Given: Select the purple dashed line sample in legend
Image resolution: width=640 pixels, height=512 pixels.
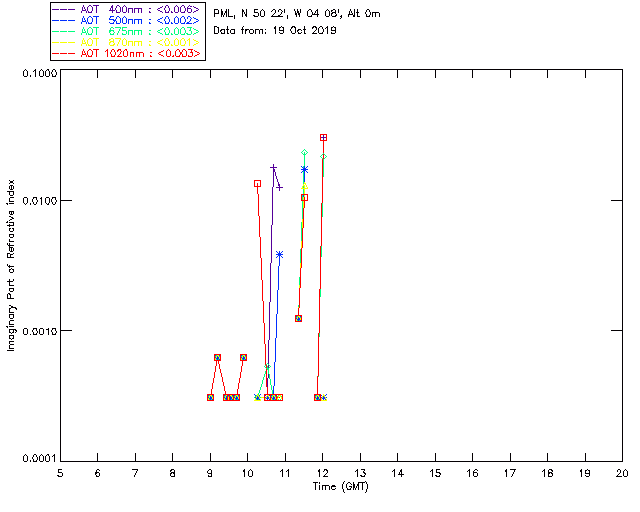Looking at the screenshot, I should 64,9.
